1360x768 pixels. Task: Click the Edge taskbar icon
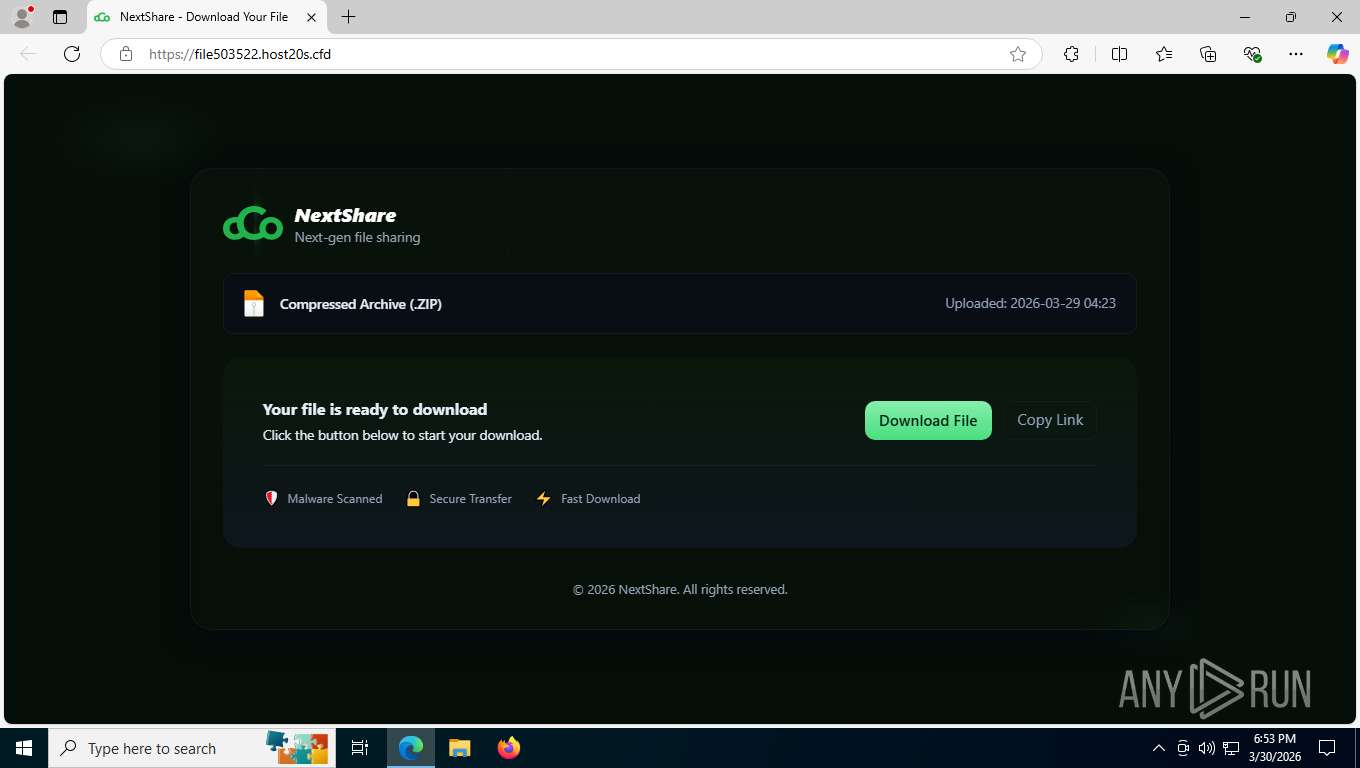[x=411, y=748]
